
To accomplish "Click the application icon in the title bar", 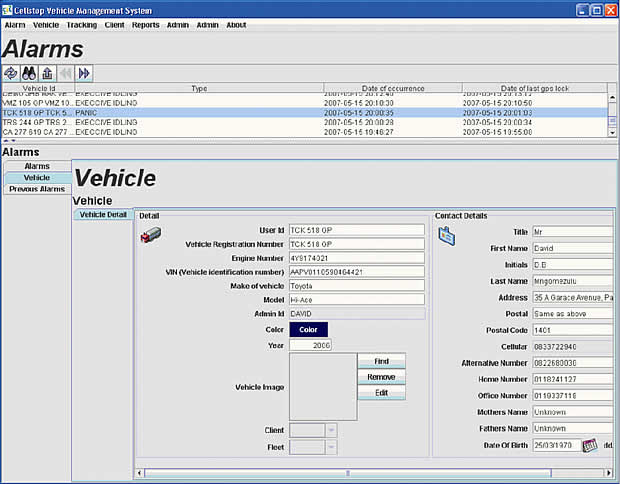I will 7,10.
